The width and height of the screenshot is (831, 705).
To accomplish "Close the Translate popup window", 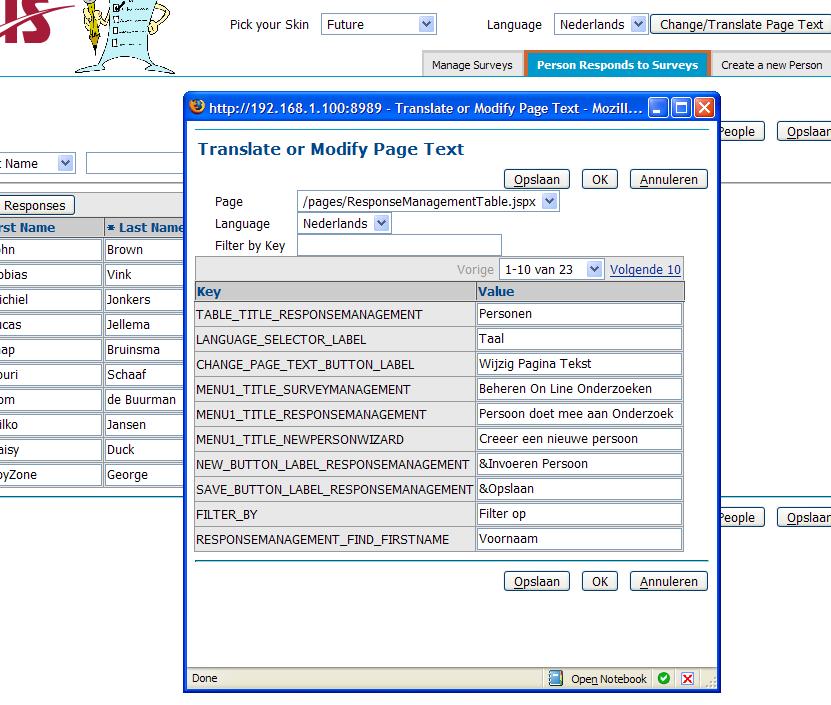I will click(x=704, y=108).
